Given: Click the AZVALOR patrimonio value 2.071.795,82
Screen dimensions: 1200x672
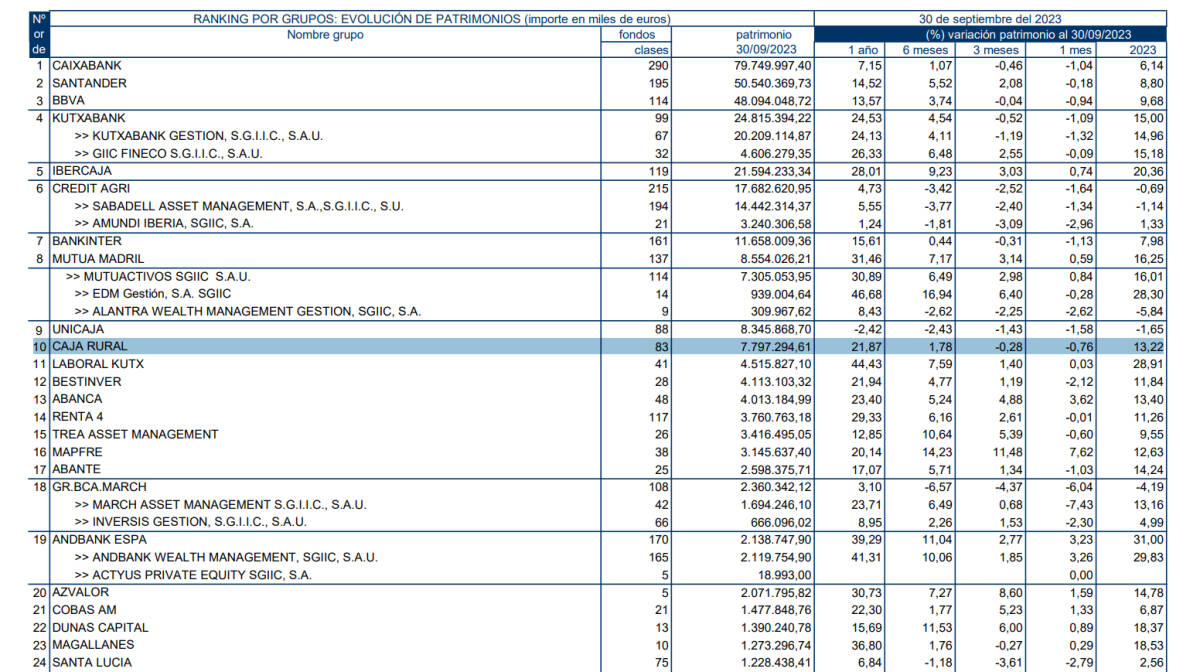Looking at the screenshot, I should tap(774, 592).
